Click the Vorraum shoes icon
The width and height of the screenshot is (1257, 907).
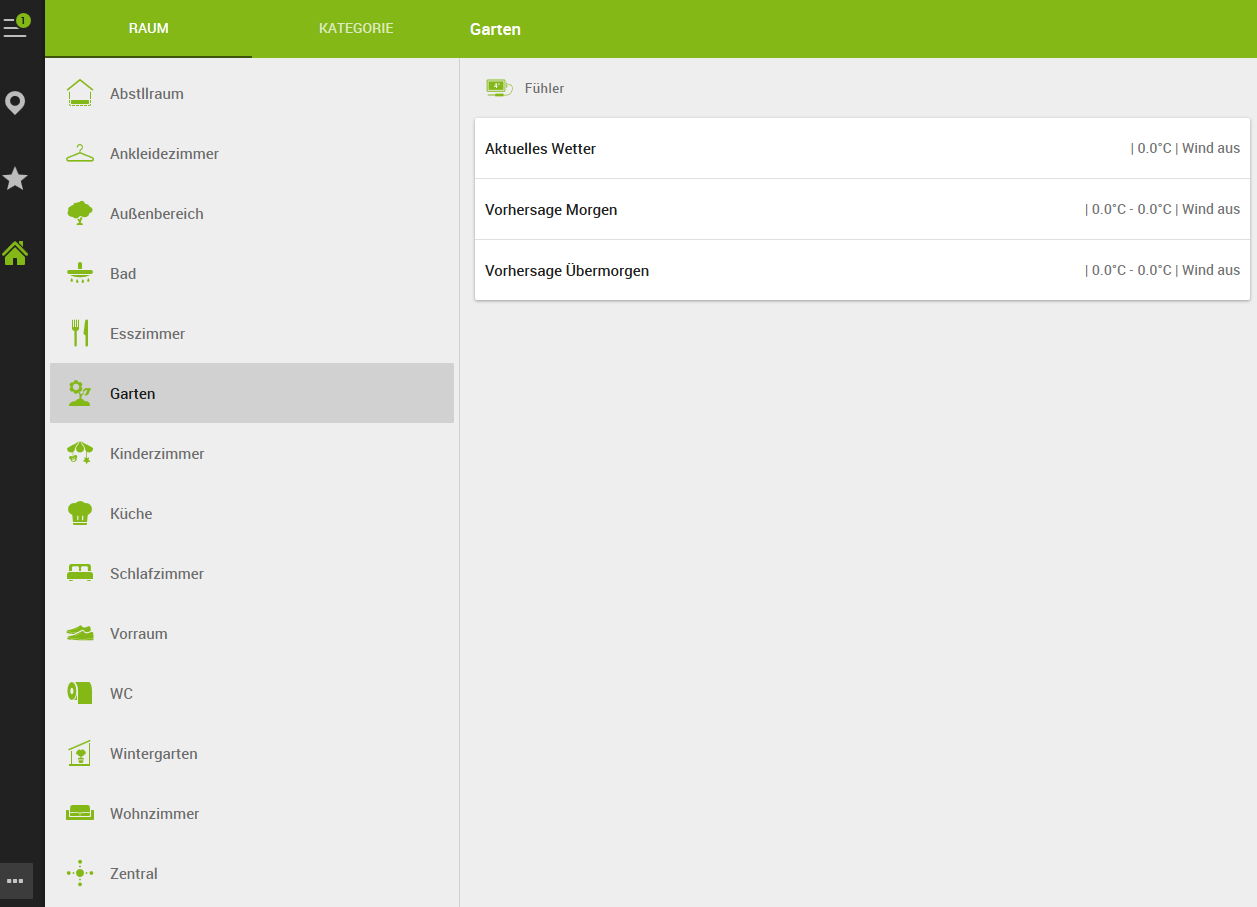80,633
